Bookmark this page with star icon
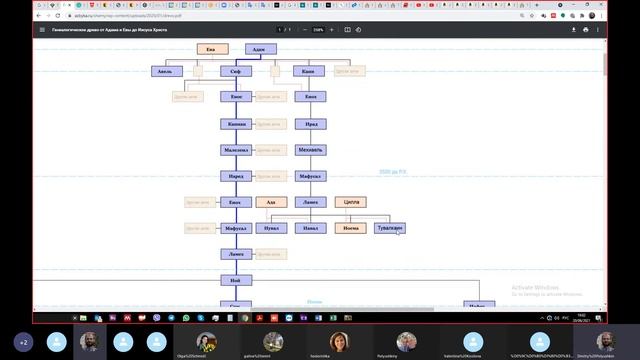 tap(532, 16)
